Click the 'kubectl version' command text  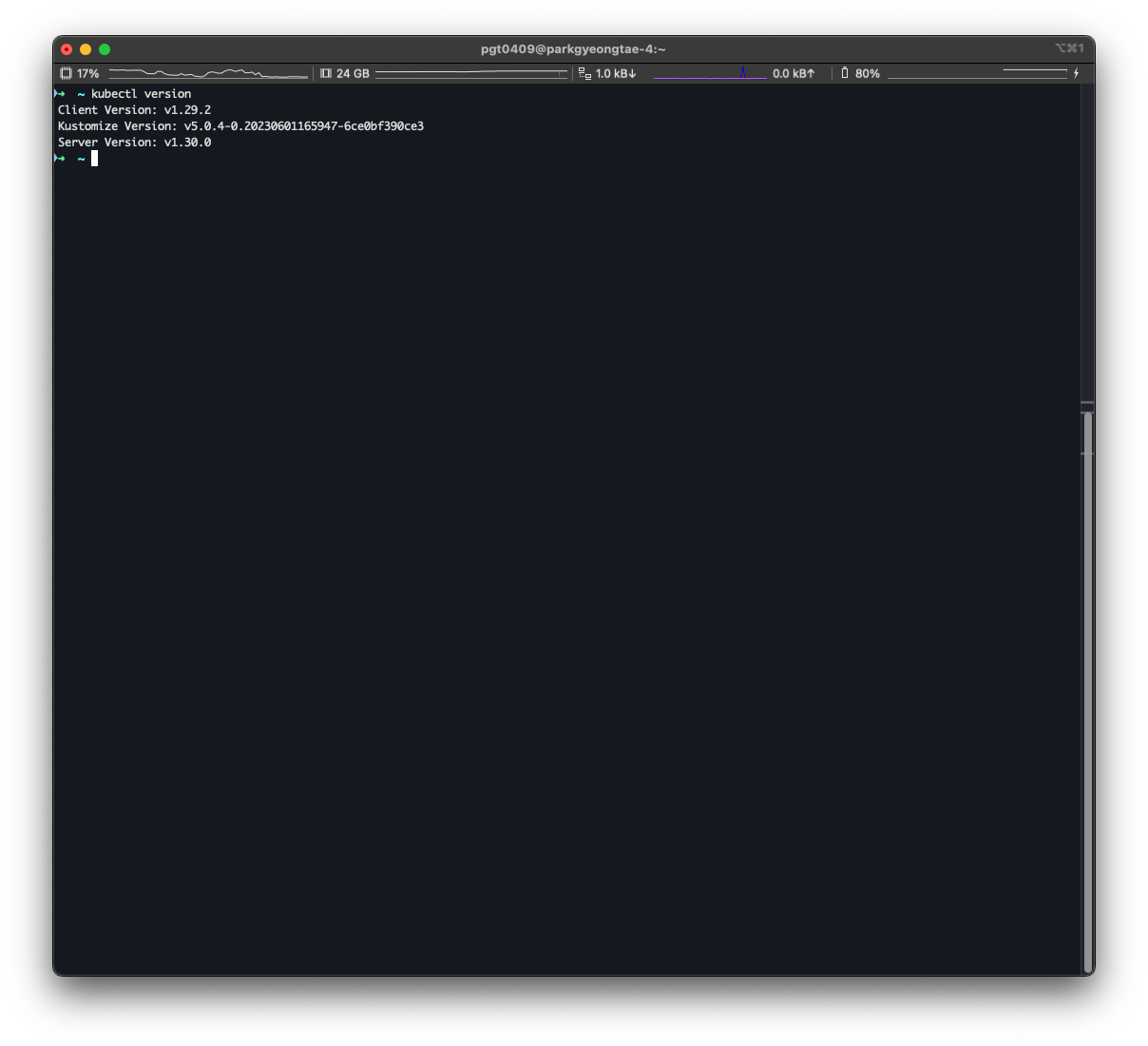(141, 94)
